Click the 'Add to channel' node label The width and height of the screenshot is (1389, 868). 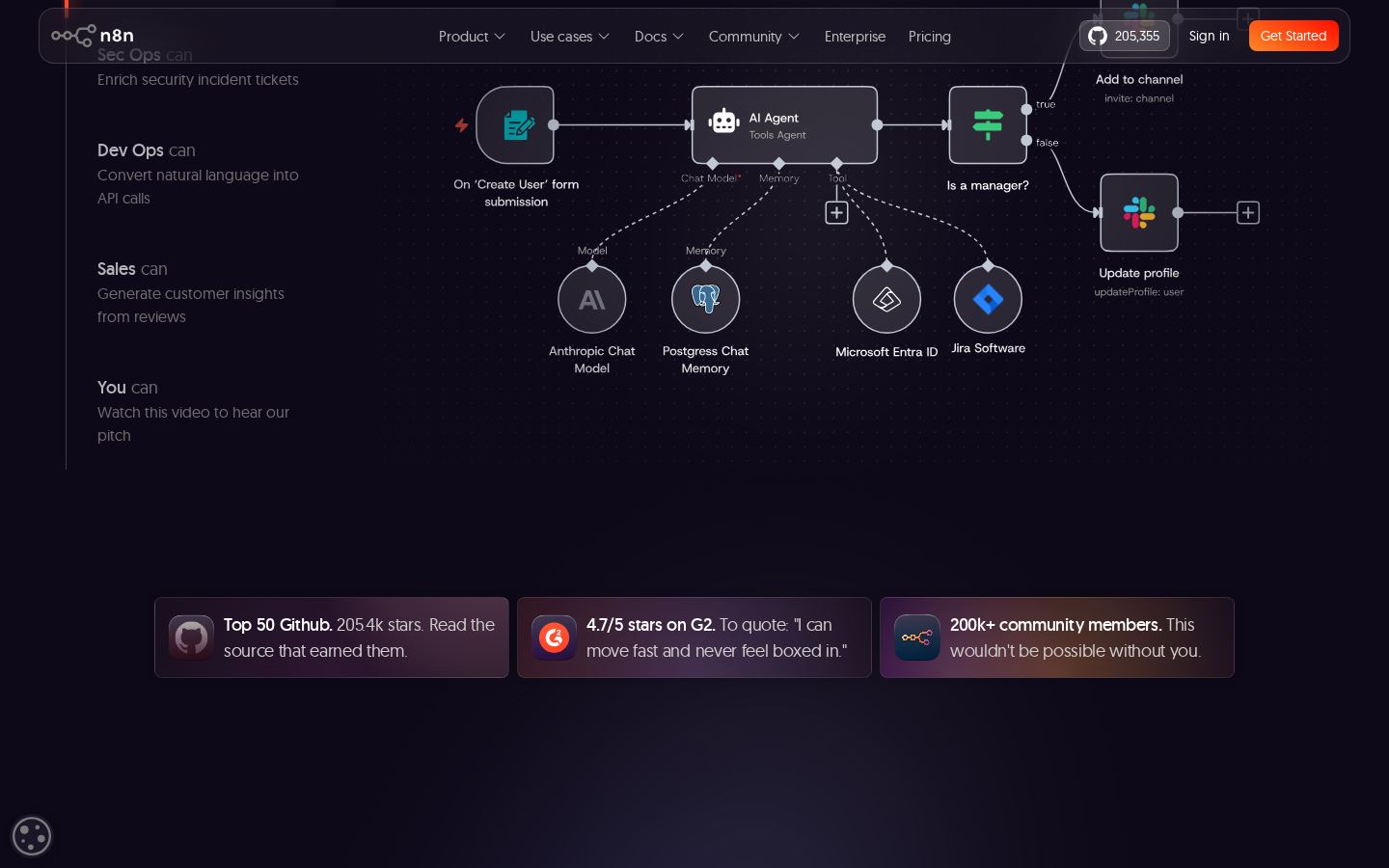(x=1139, y=79)
